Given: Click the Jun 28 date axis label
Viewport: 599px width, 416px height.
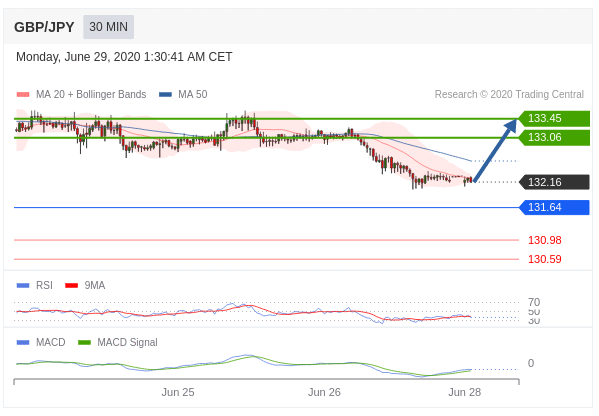Looking at the screenshot, I should [x=465, y=392].
